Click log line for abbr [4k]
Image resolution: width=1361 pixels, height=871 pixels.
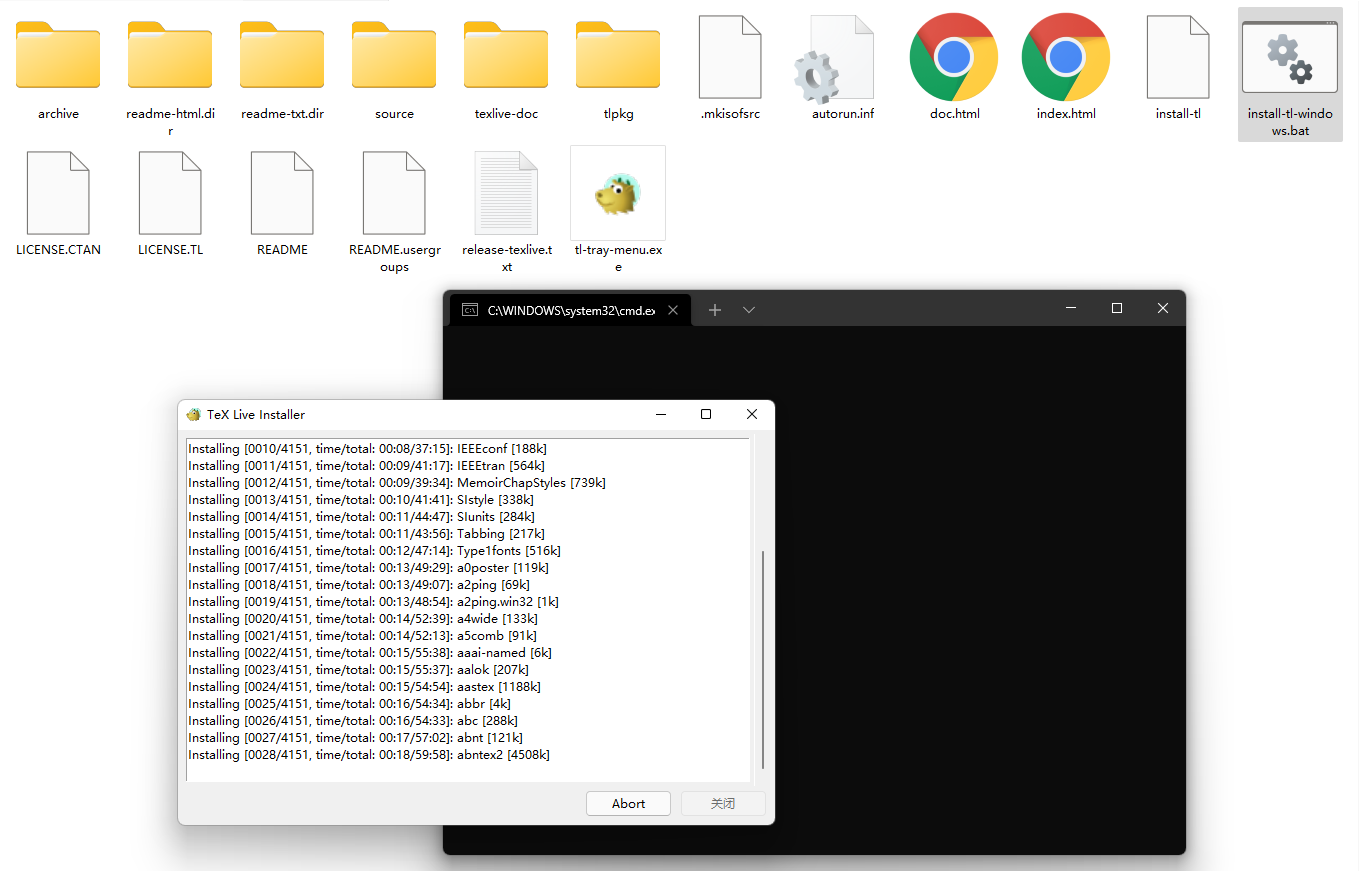click(350, 703)
